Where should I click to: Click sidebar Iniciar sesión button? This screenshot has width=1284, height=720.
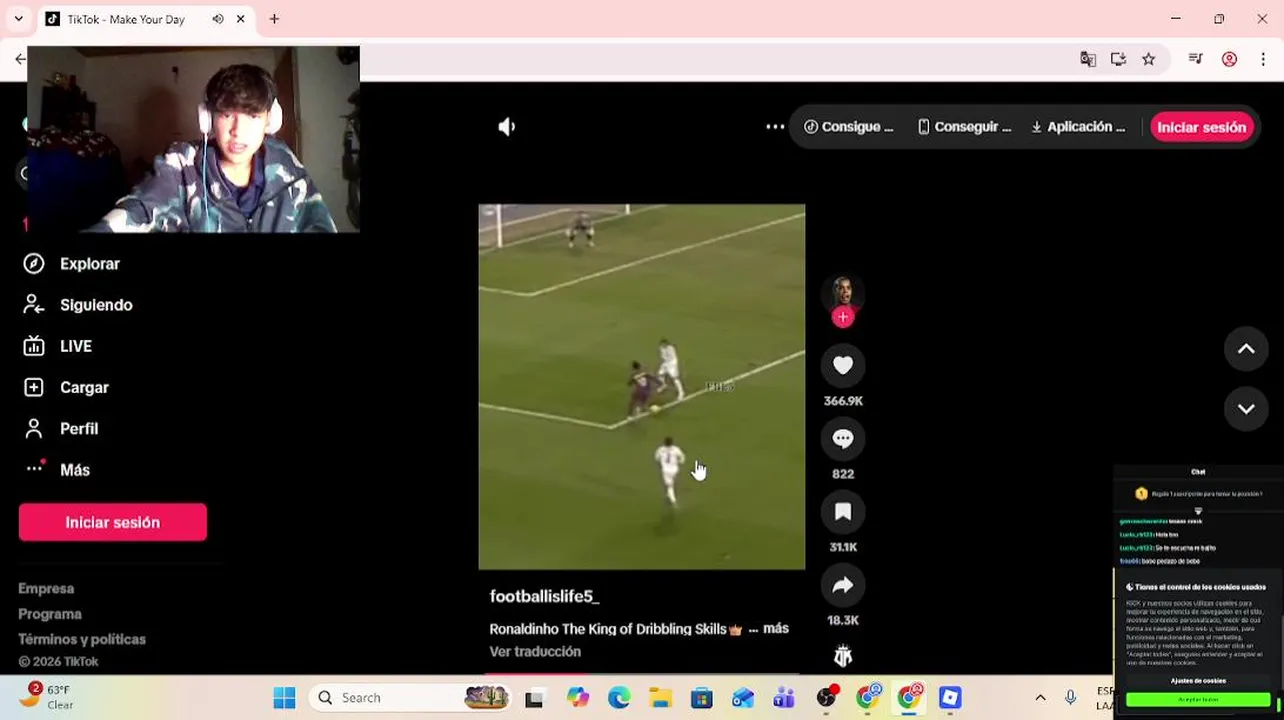(x=113, y=522)
